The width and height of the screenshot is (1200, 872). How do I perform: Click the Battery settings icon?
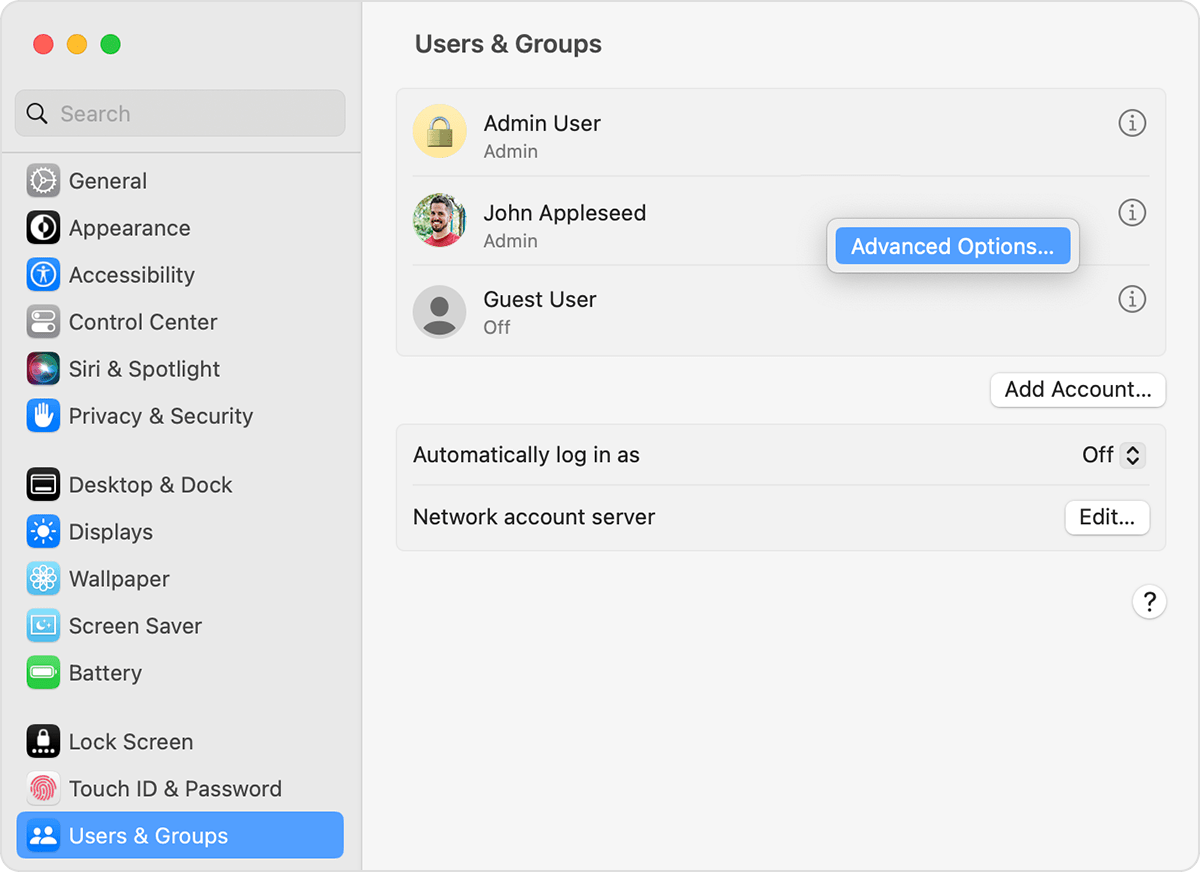click(42, 673)
